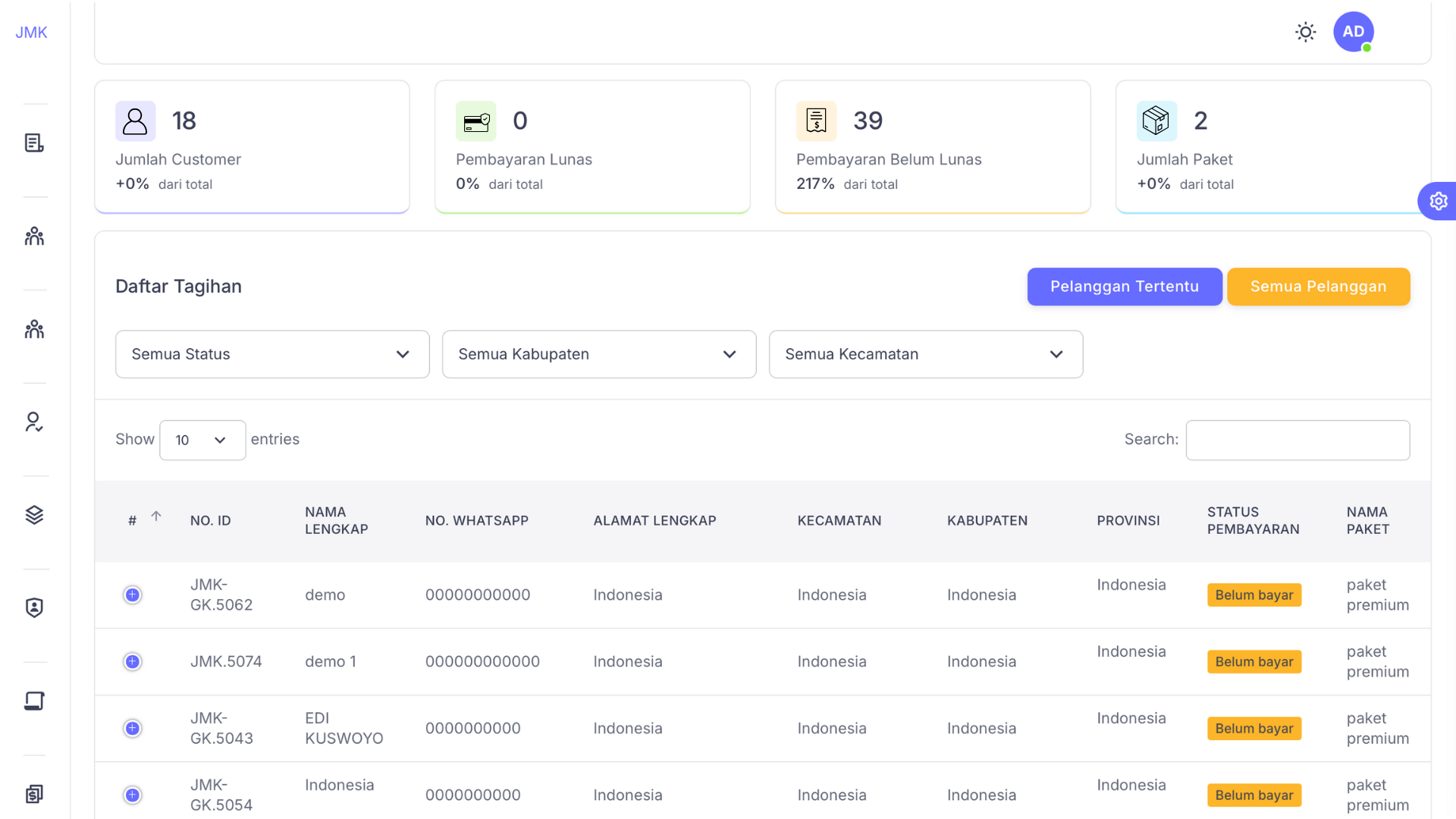1456x819 pixels.
Task: Click the Semua Pelanggan button
Action: pos(1318,287)
